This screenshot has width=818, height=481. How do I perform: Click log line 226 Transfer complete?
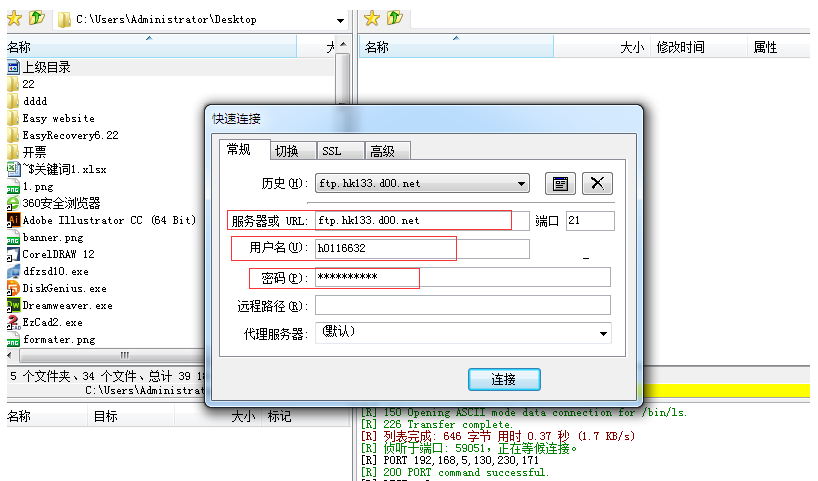point(437,425)
